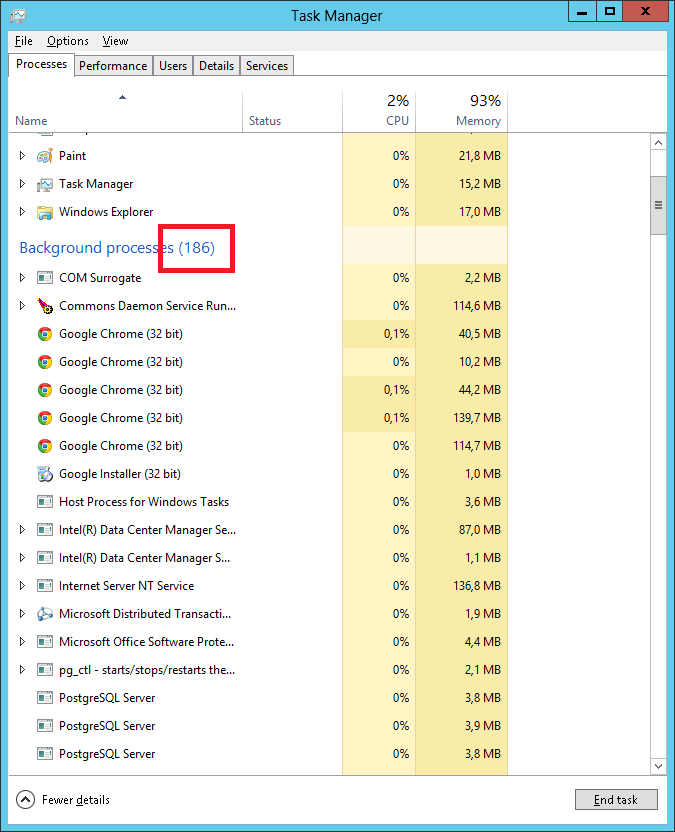This screenshot has height=832, width=675.
Task: Switch to the Performance tab
Action: pos(113,66)
